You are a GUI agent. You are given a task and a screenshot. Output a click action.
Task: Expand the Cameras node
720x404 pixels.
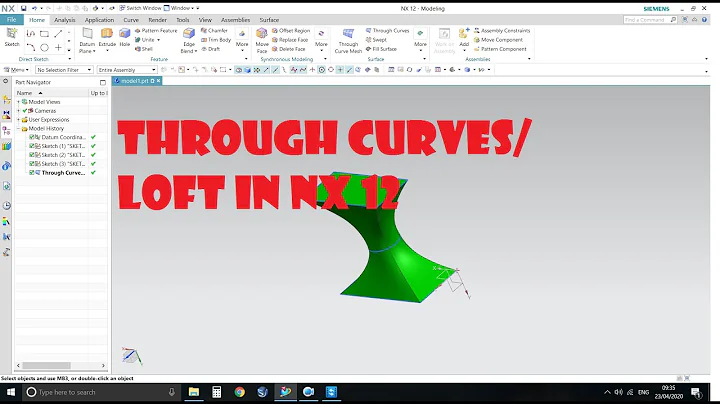click(18, 111)
